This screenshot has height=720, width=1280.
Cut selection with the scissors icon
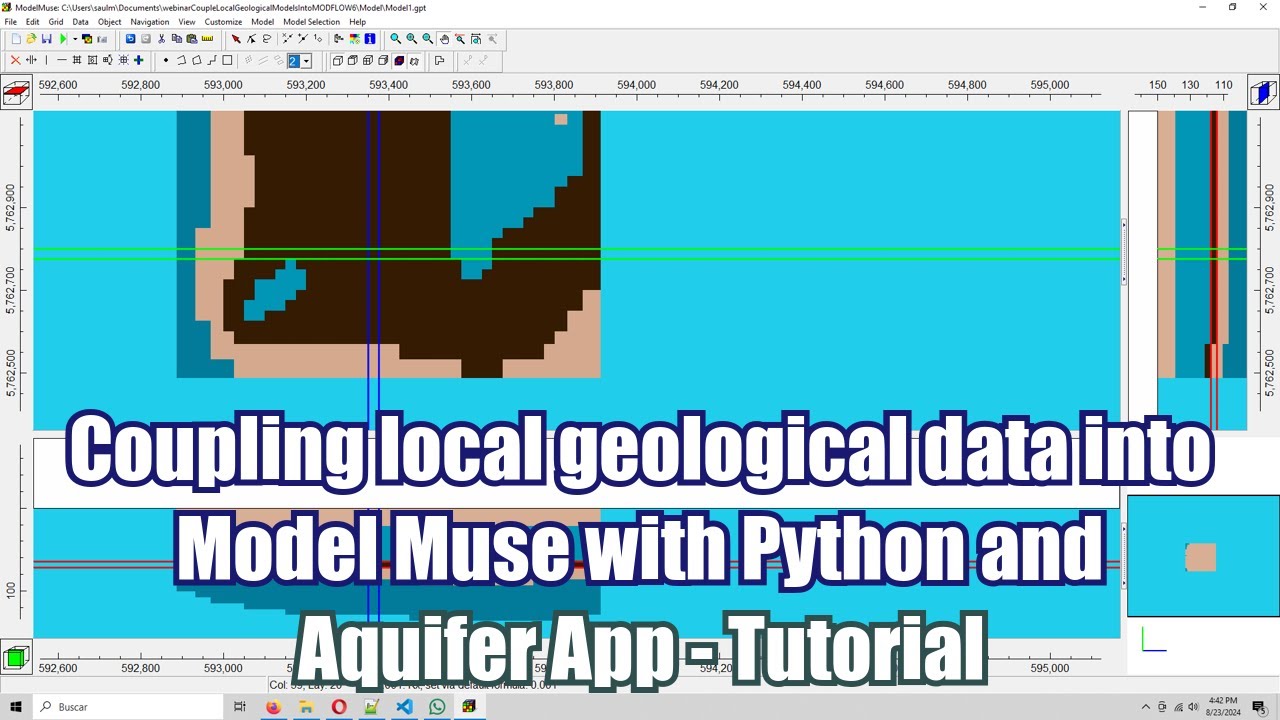pyautogui.click(x=161, y=39)
